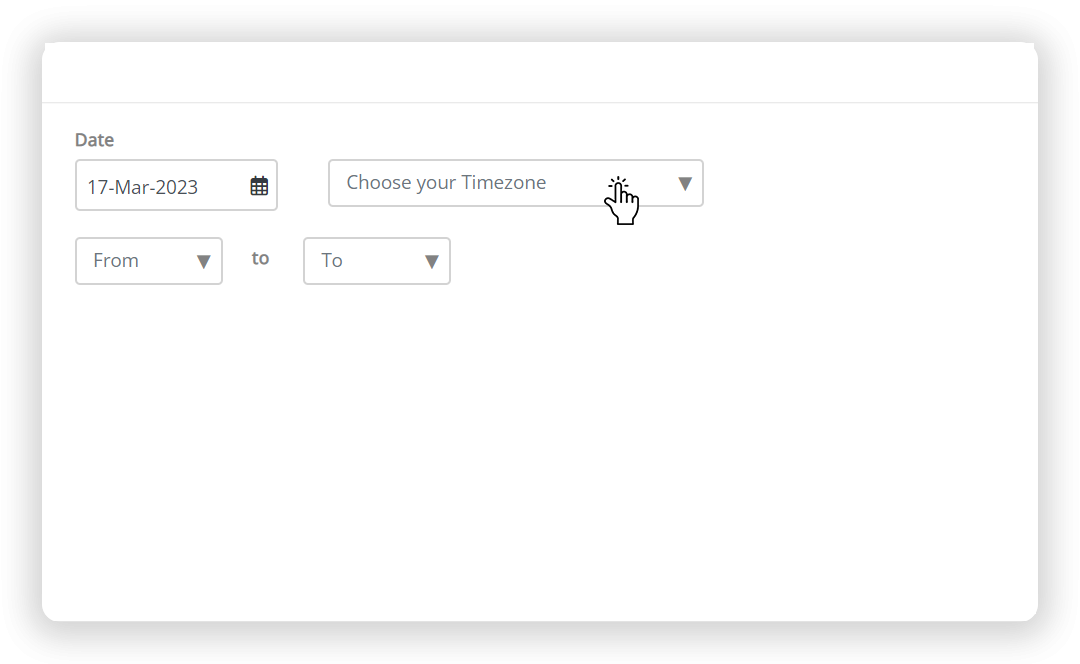Click the word Timezone in the dropdown
This screenshot has width=1080, height=664.
pyautogui.click(x=503, y=183)
